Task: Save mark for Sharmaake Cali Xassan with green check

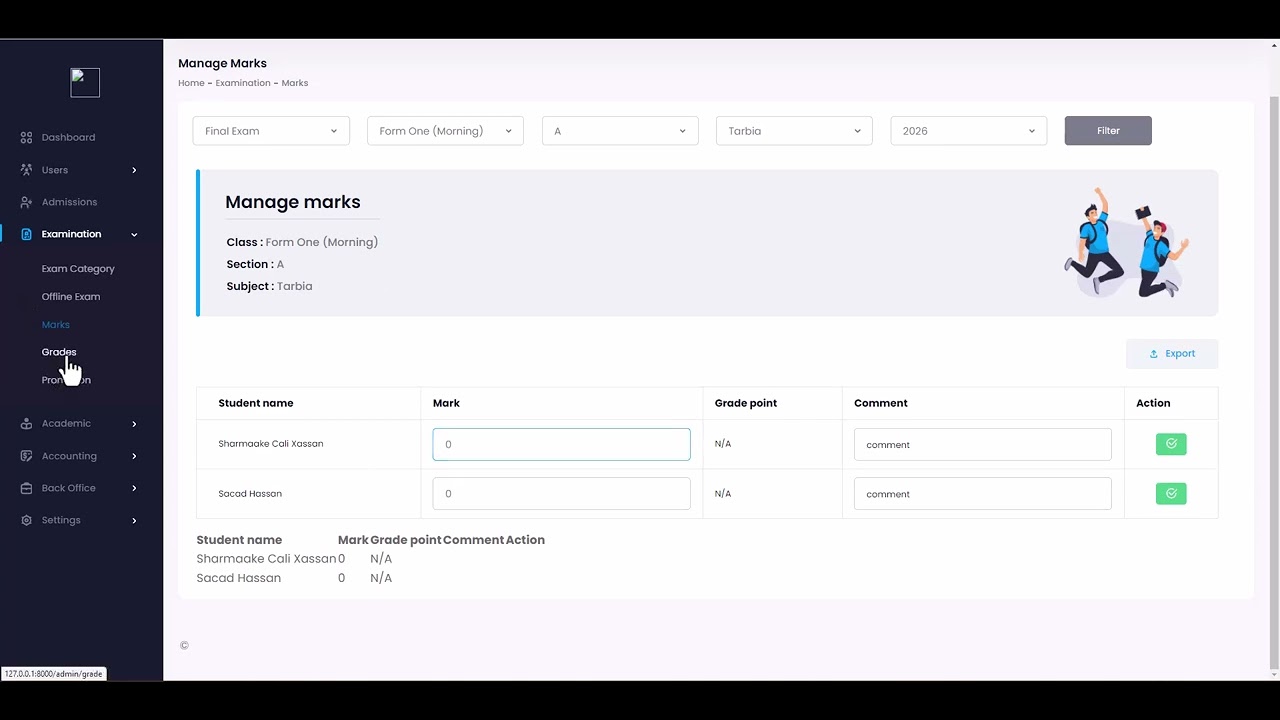Action: (x=1171, y=444)
